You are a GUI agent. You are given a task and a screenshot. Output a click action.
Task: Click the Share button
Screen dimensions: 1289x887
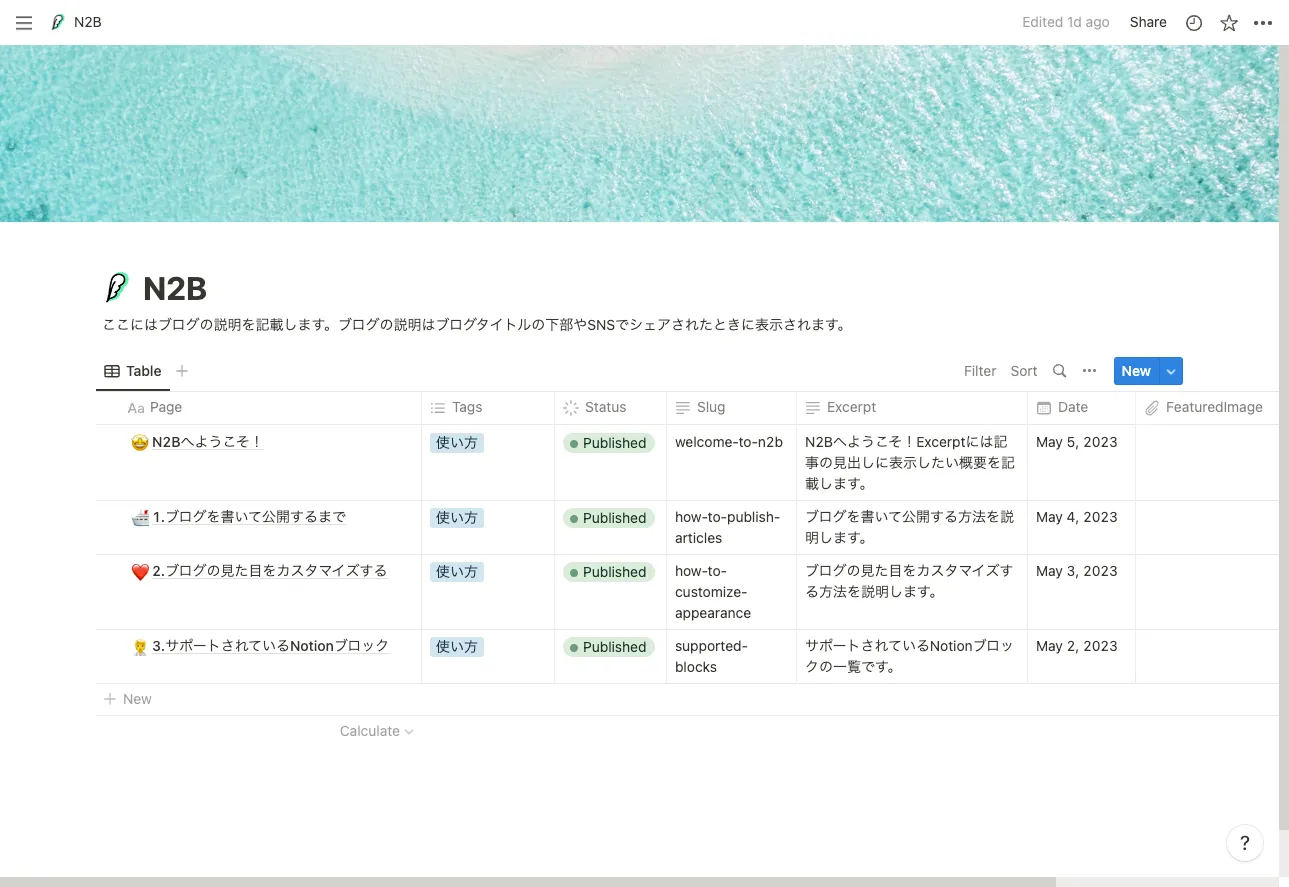tap(1148, 22)
